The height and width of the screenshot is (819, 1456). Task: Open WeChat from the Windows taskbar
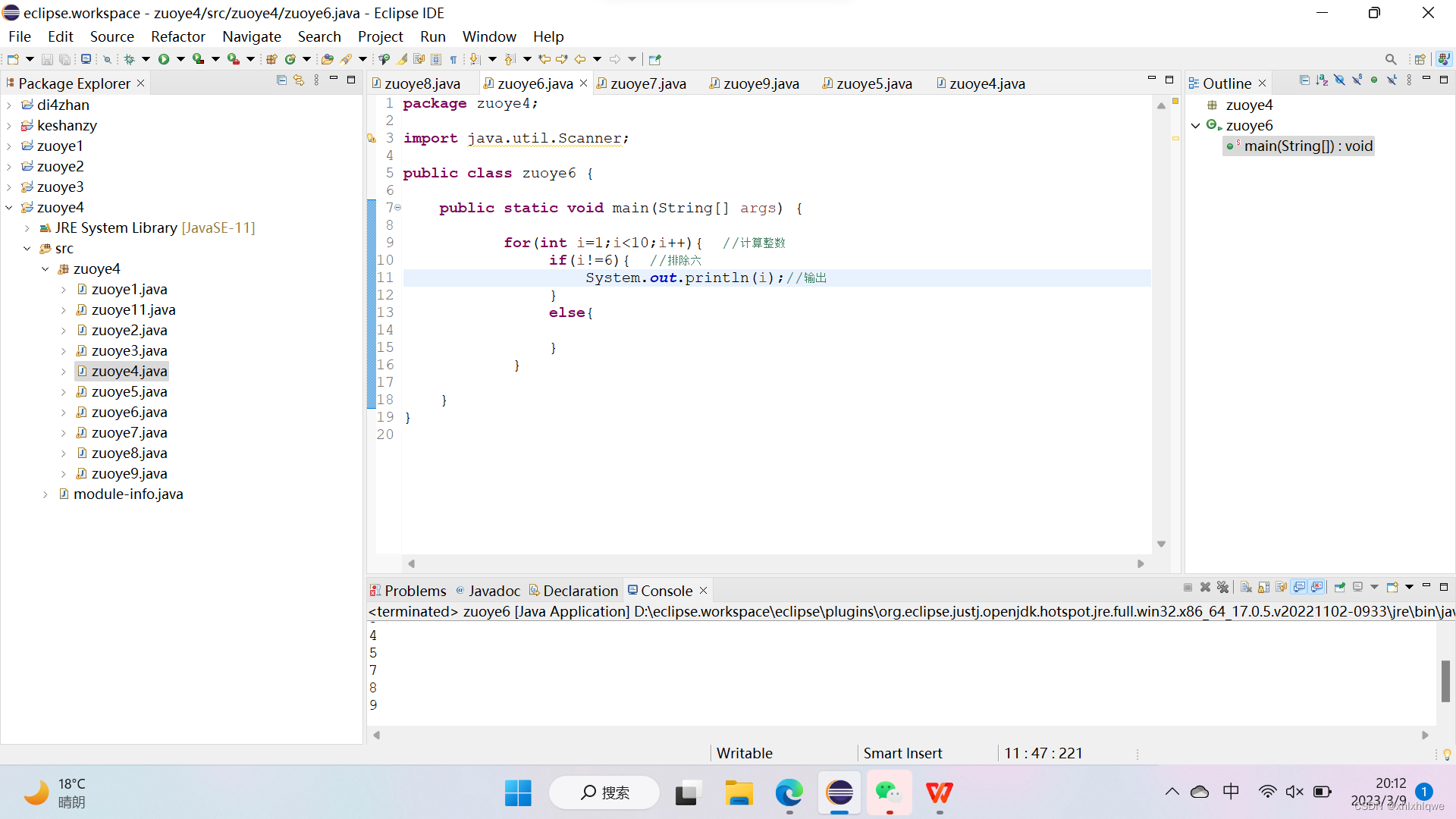(x=888, y=792)
